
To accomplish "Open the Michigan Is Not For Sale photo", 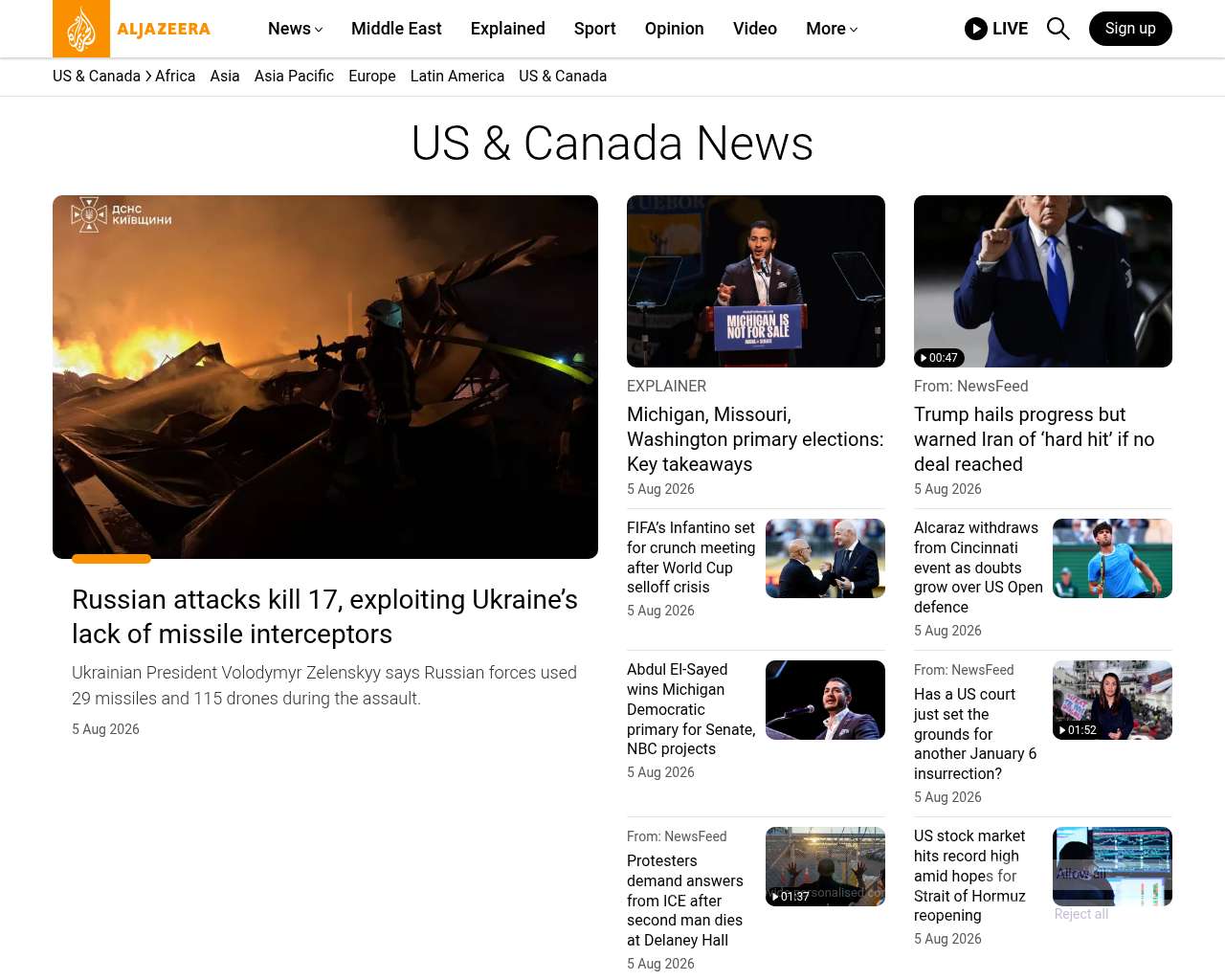I will pyautogui.click(x=756, y=281).
